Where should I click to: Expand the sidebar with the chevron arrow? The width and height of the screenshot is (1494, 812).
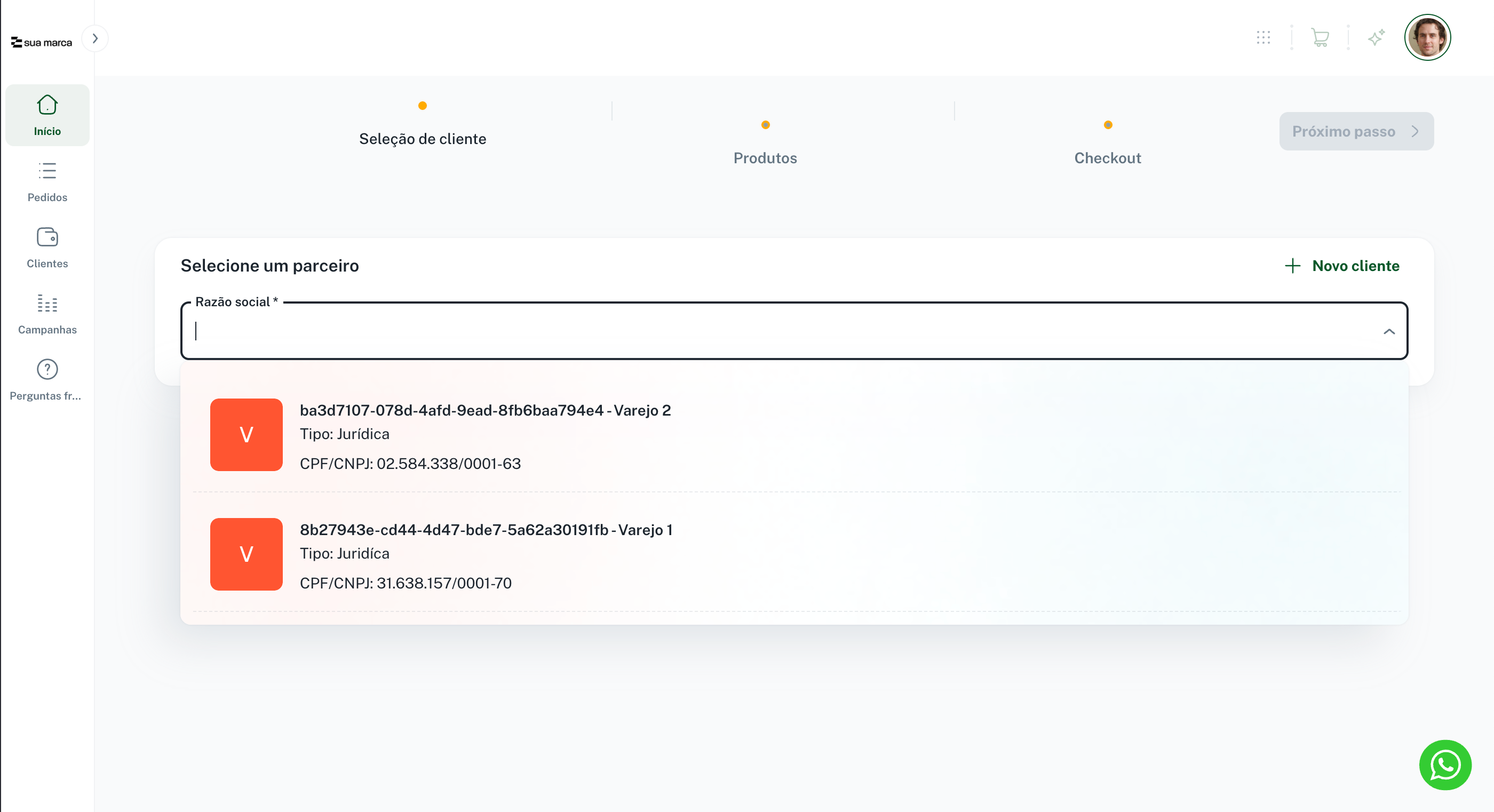point(95,39)
